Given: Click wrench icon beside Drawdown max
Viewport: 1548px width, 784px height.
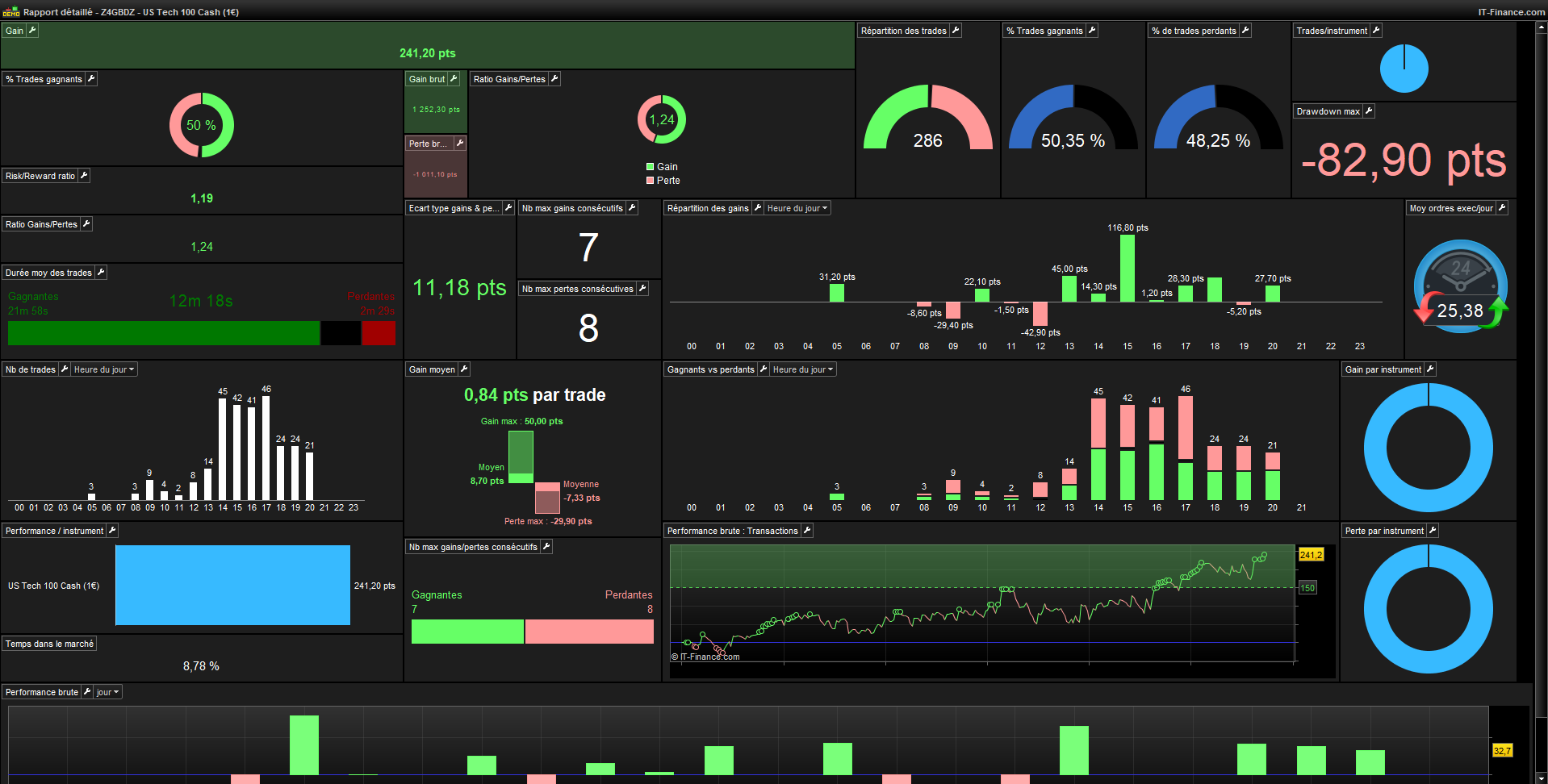Looking at the screenshot, I should click(x=1369, y=111).
